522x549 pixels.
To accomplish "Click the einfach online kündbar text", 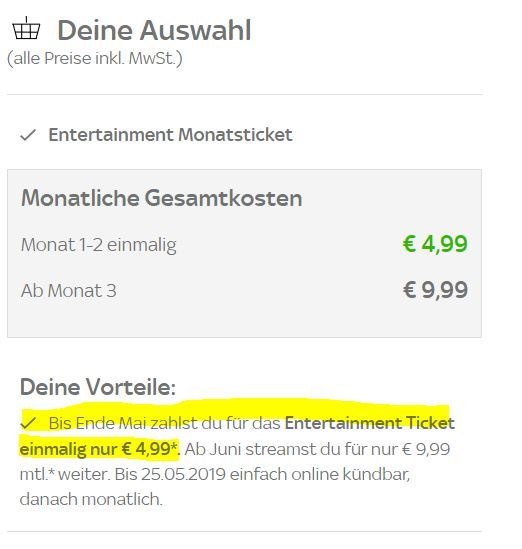I will (320, 474).
